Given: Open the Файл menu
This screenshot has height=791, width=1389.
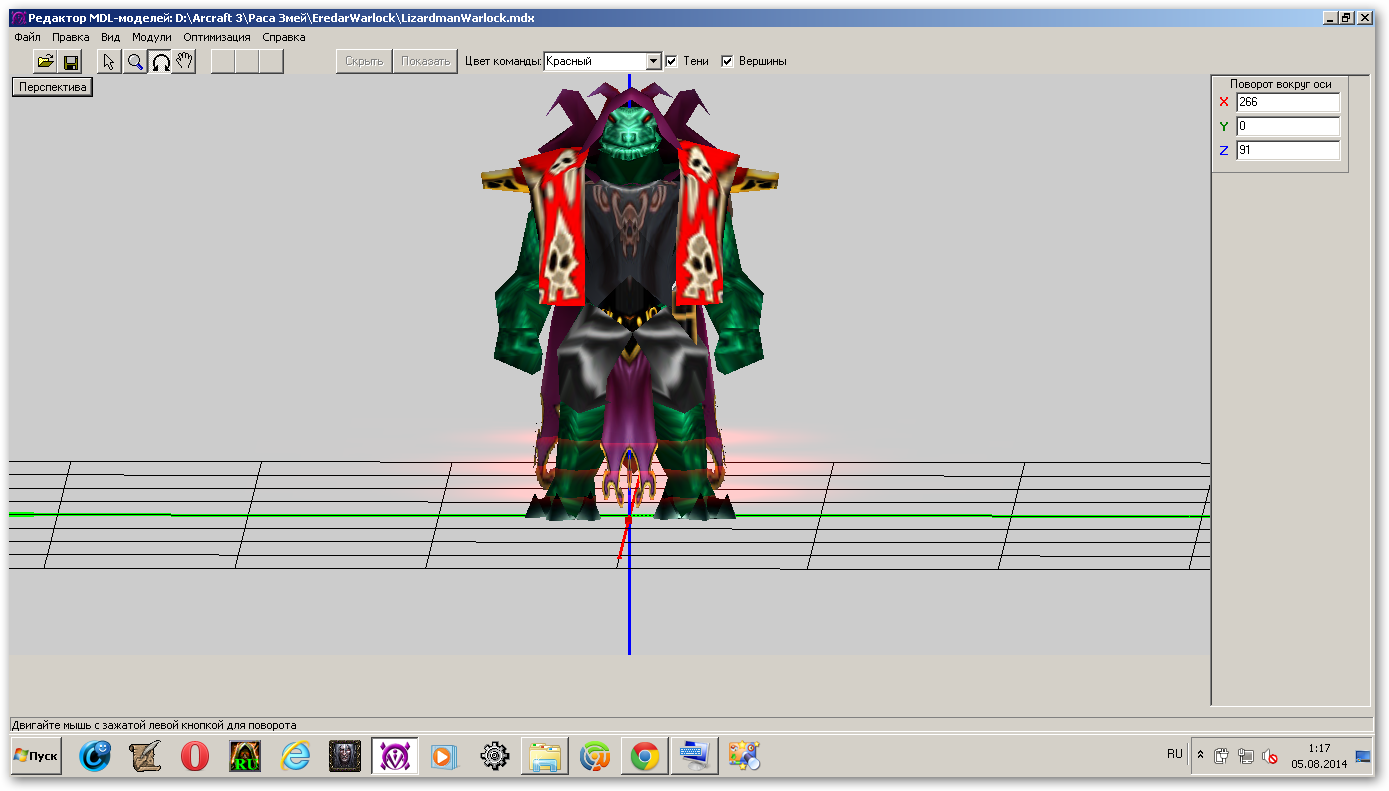Looking at the screenshot, I should click(x=28, y=37).
